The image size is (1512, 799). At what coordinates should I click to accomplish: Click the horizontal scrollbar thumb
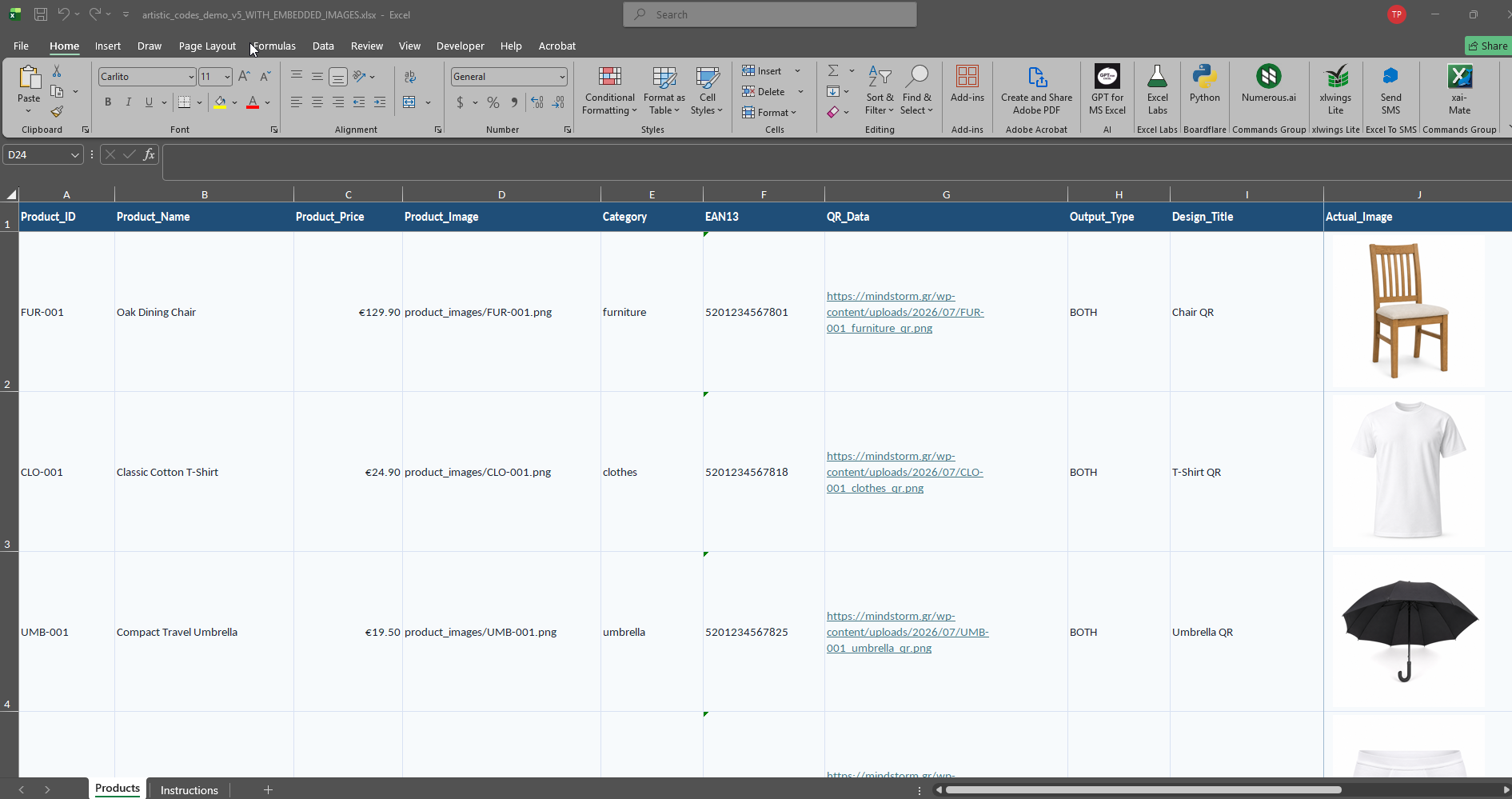1143,789
